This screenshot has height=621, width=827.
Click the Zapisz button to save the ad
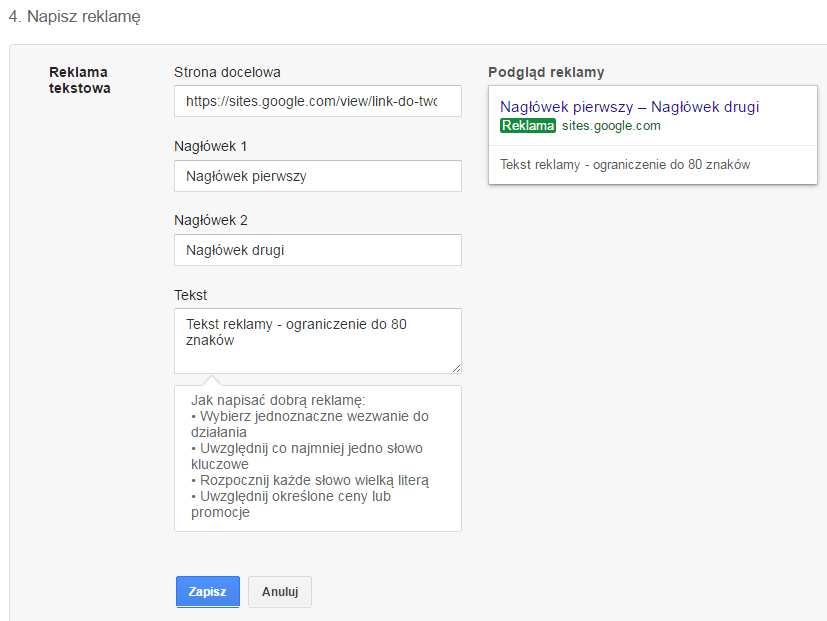(207, 591)
